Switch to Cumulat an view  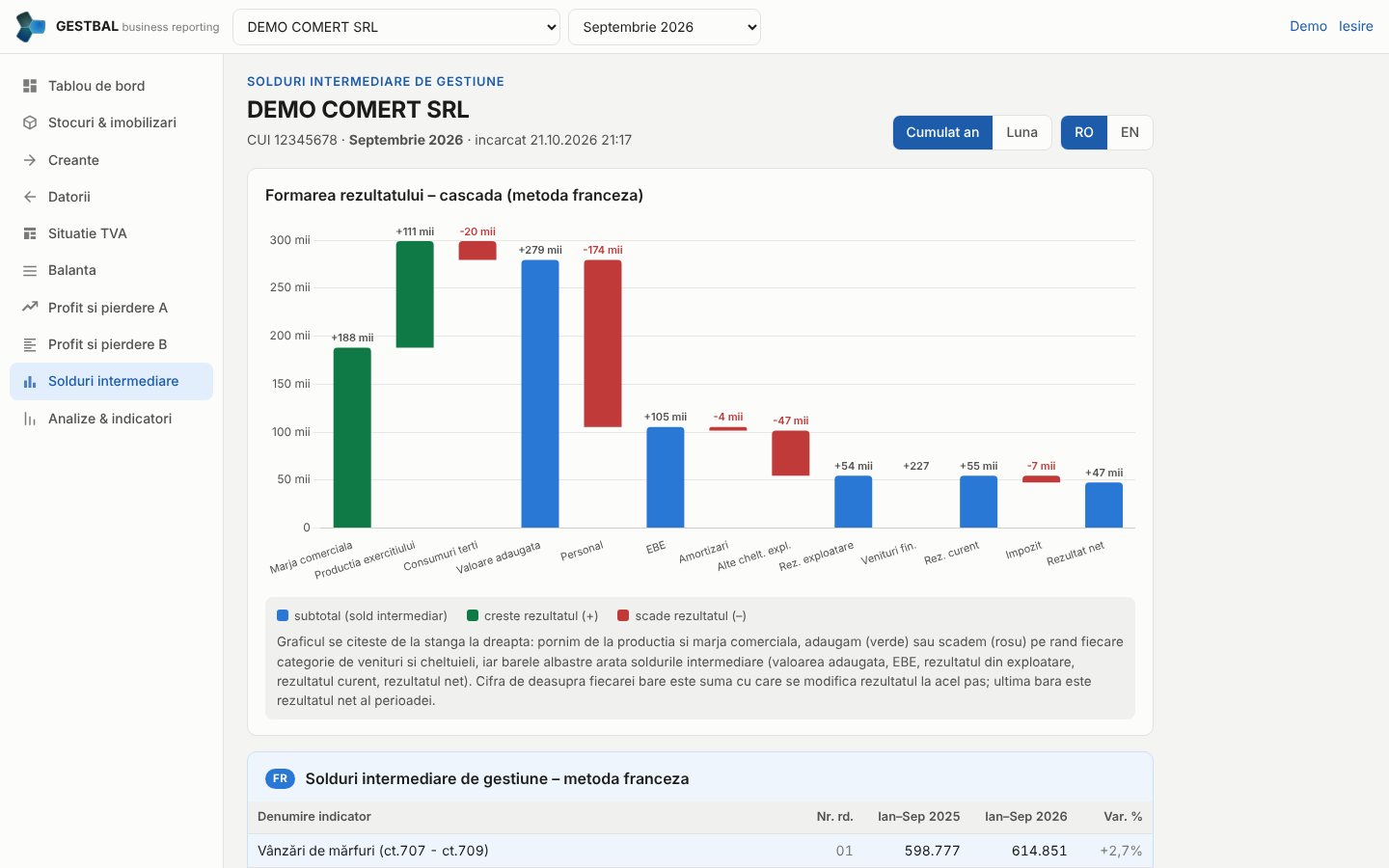click(x=942, y=132)
